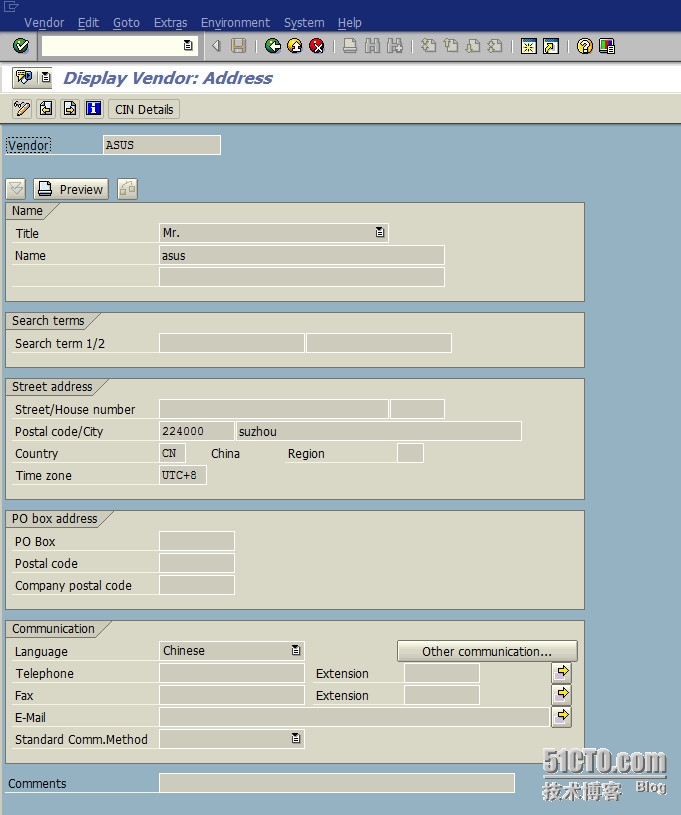Image resolution: width=681 pixels, height=815 pixels.
Task: Open the System menu
Action: tap(304, 23)
